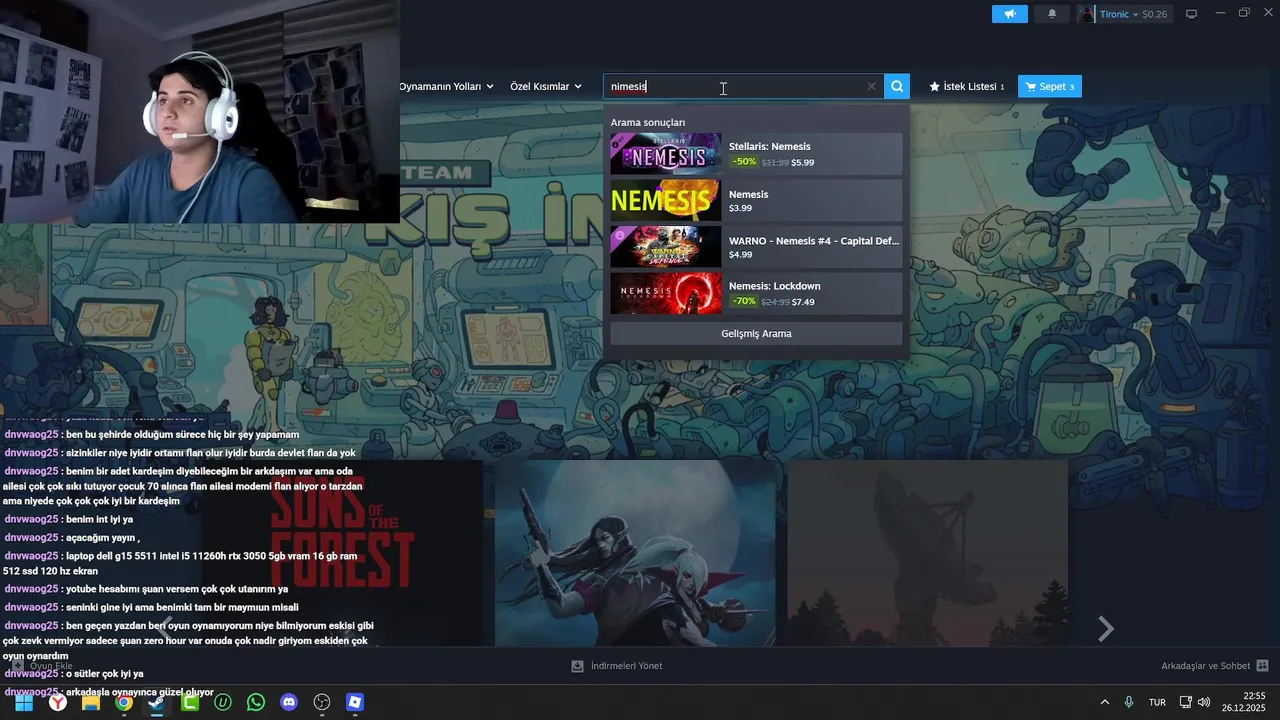This screenshot has height=720, width=1280.
Task: Select the Nemesis: Lockdown search result
Action: click(756, 293)
